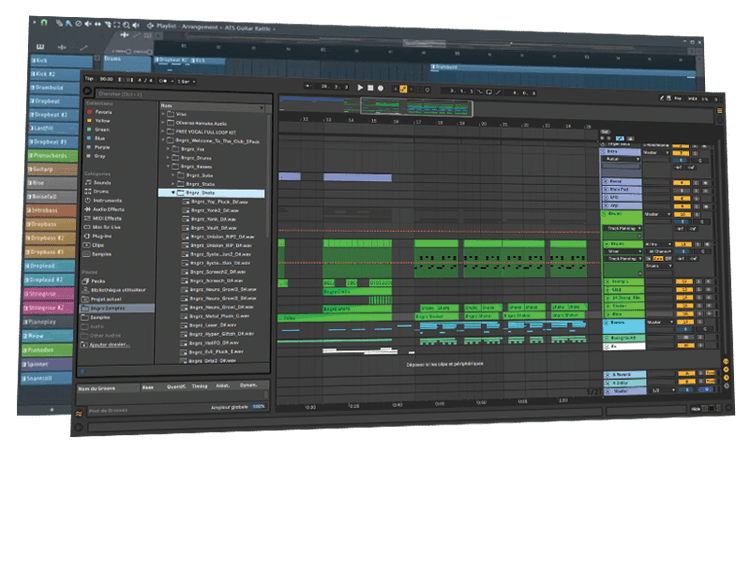
Task: Open the Instruments category in browser
Action: (108, 201)
